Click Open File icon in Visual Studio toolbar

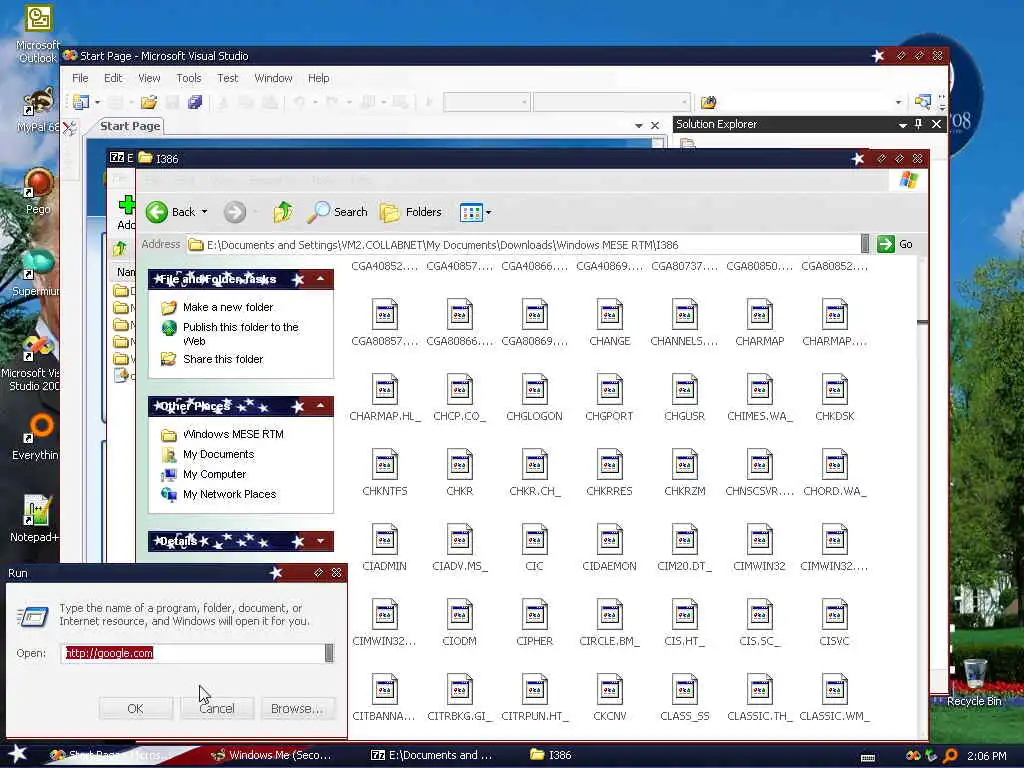149,102
